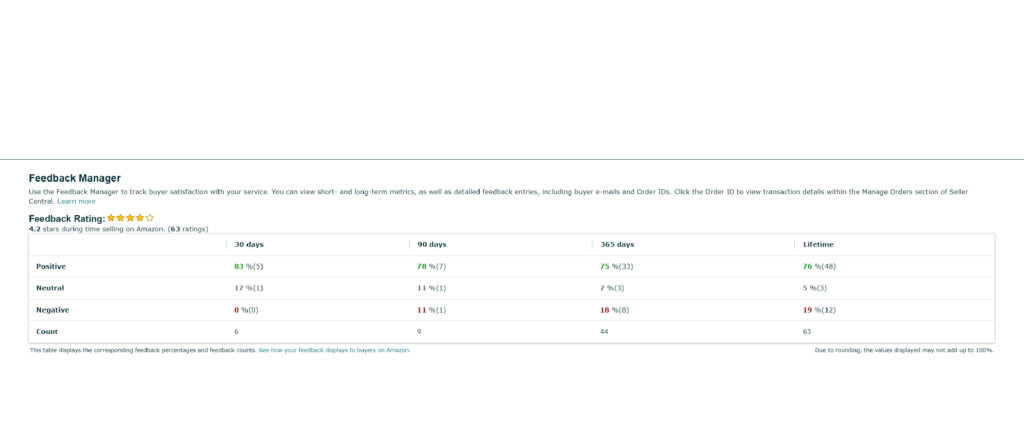This screenshot has width=1024, height=429.
Task: Click the empty fifth rating star
Action: coord(150,217)
